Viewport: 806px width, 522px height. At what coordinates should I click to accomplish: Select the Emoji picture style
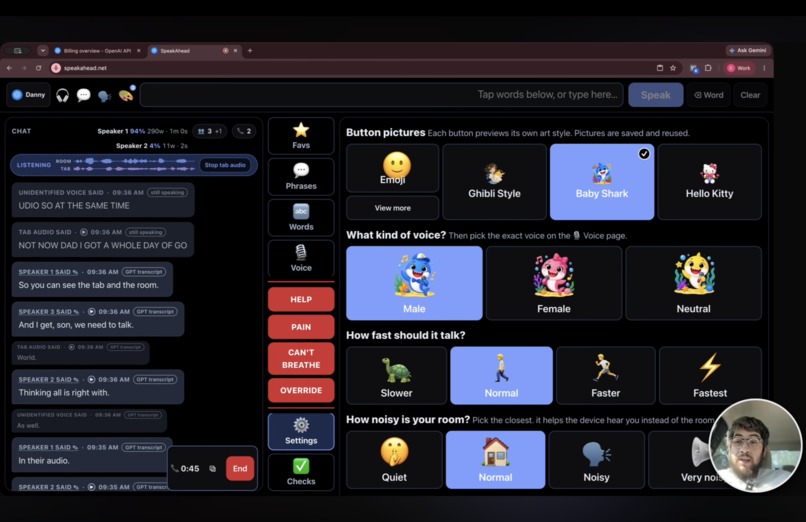393,169
